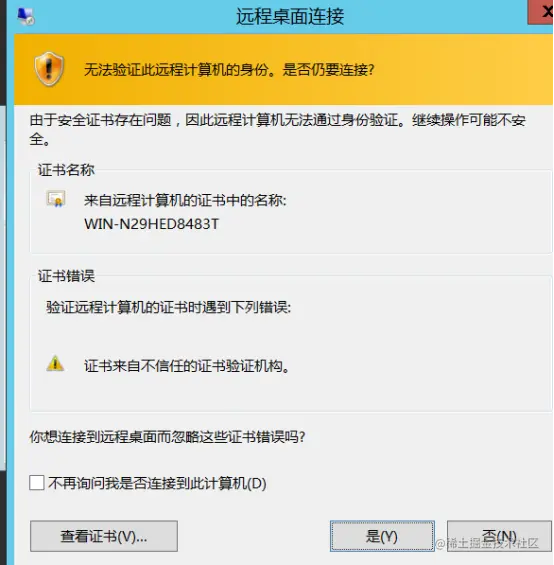
Task: Click the 由于安全证书存在问题 description paragraph
Action: click(278, 129)
